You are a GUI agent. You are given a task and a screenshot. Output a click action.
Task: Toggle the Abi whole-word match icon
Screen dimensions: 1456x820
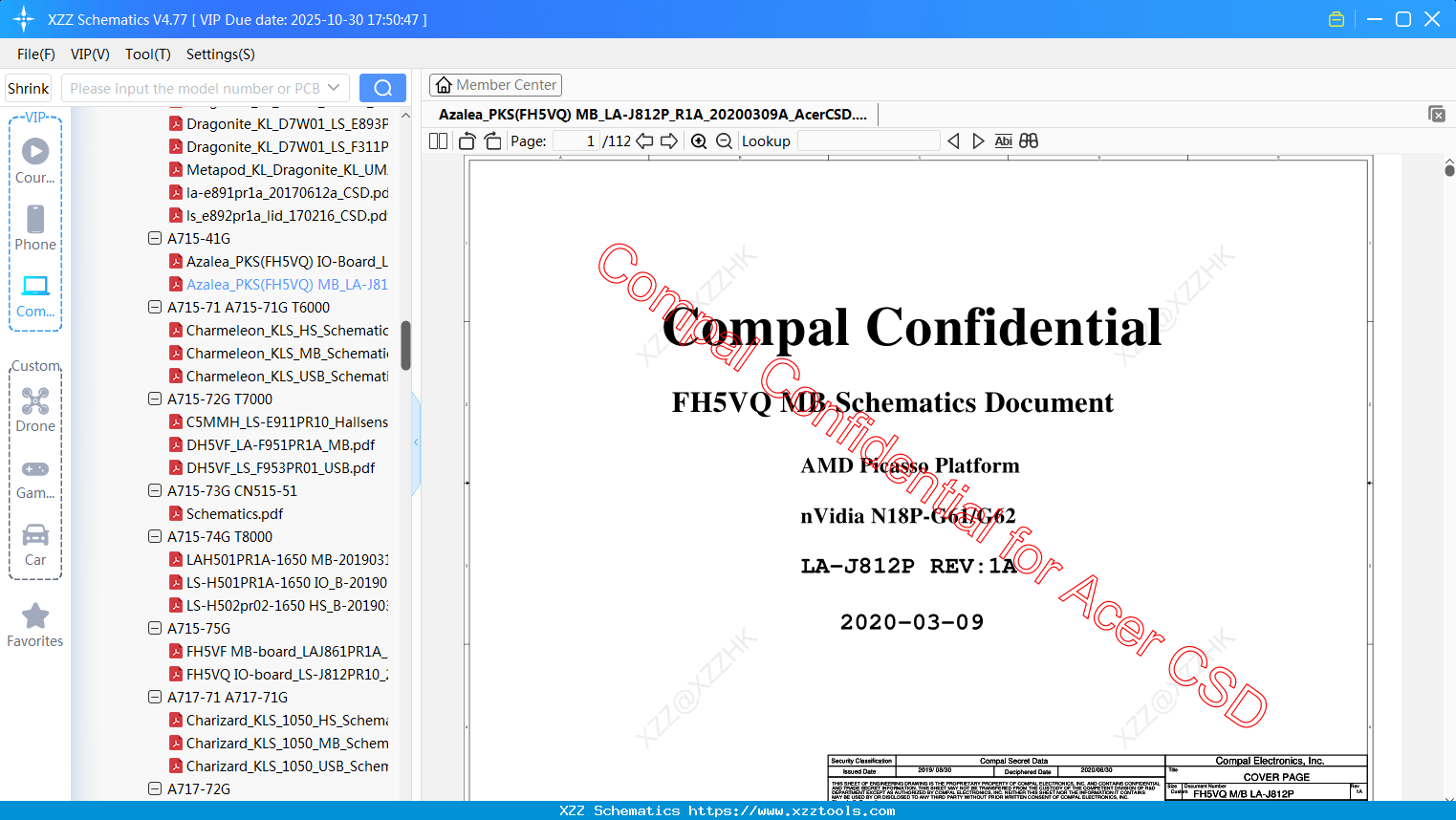(x=1003, y=140)
